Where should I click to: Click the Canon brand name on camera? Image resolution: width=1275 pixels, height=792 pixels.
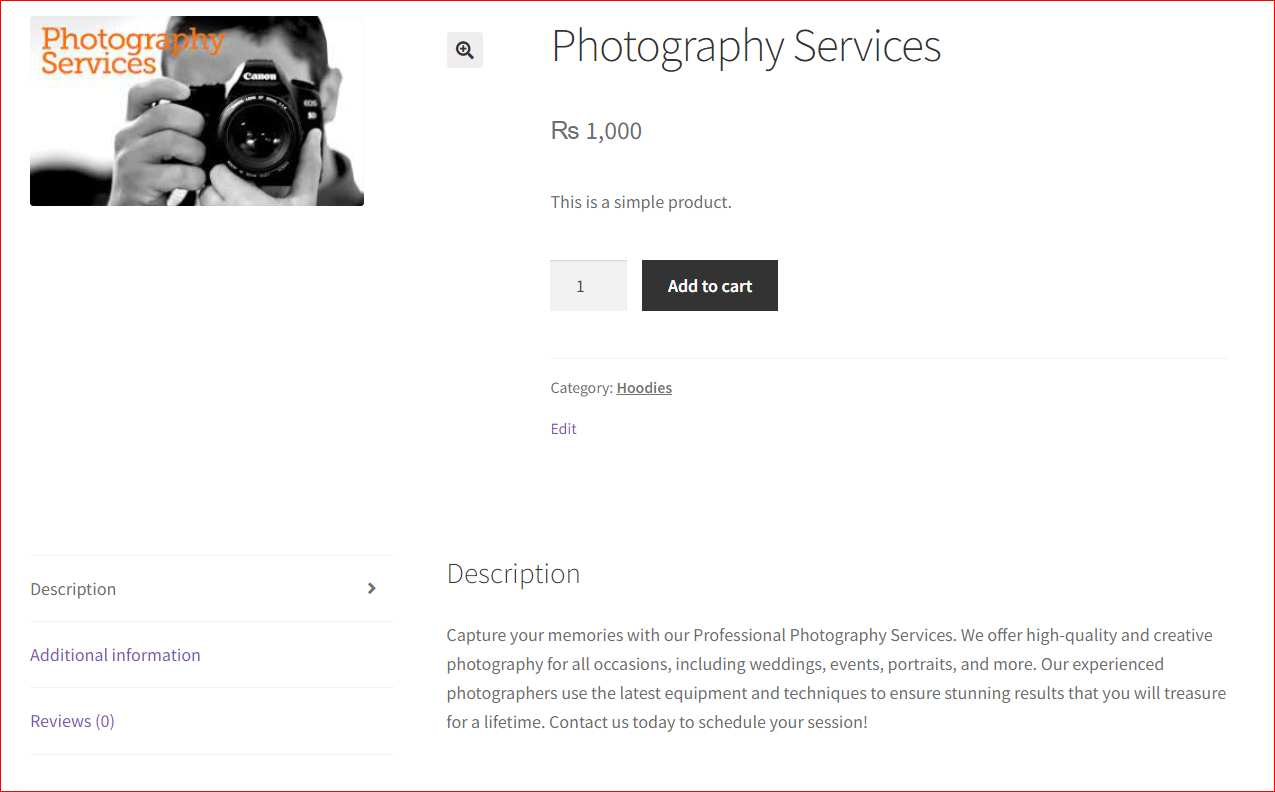260,76
